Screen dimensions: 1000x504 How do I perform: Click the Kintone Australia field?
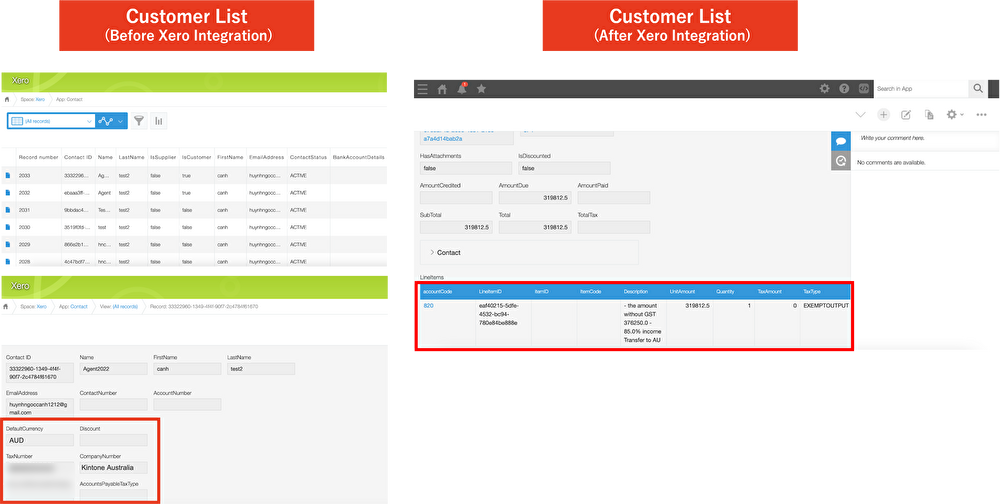click(x=114, y=468)
